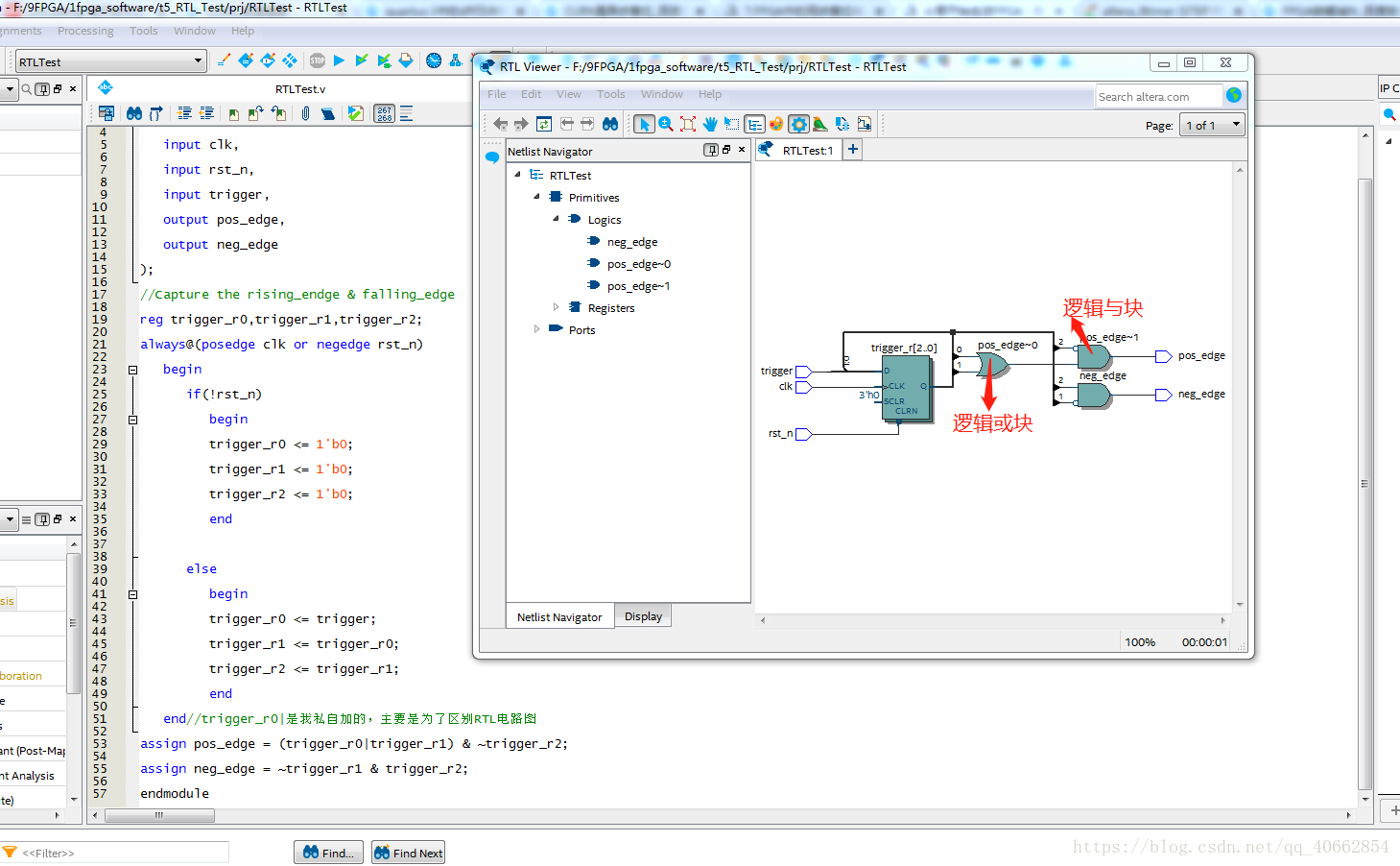Click the blue Start Compilation play icon
This screenshot has width=1400, height=866.
(x=339, y=60)
